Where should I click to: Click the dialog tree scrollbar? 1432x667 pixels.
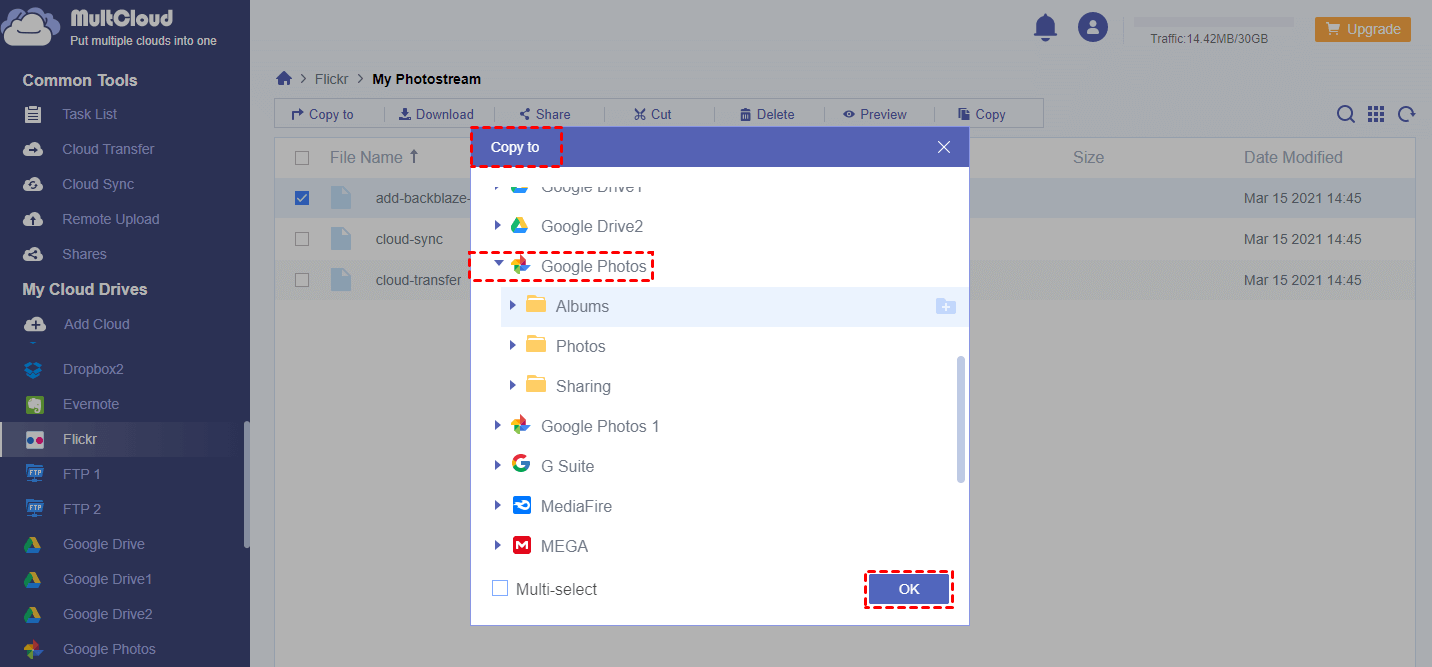(x=961, y=419)
